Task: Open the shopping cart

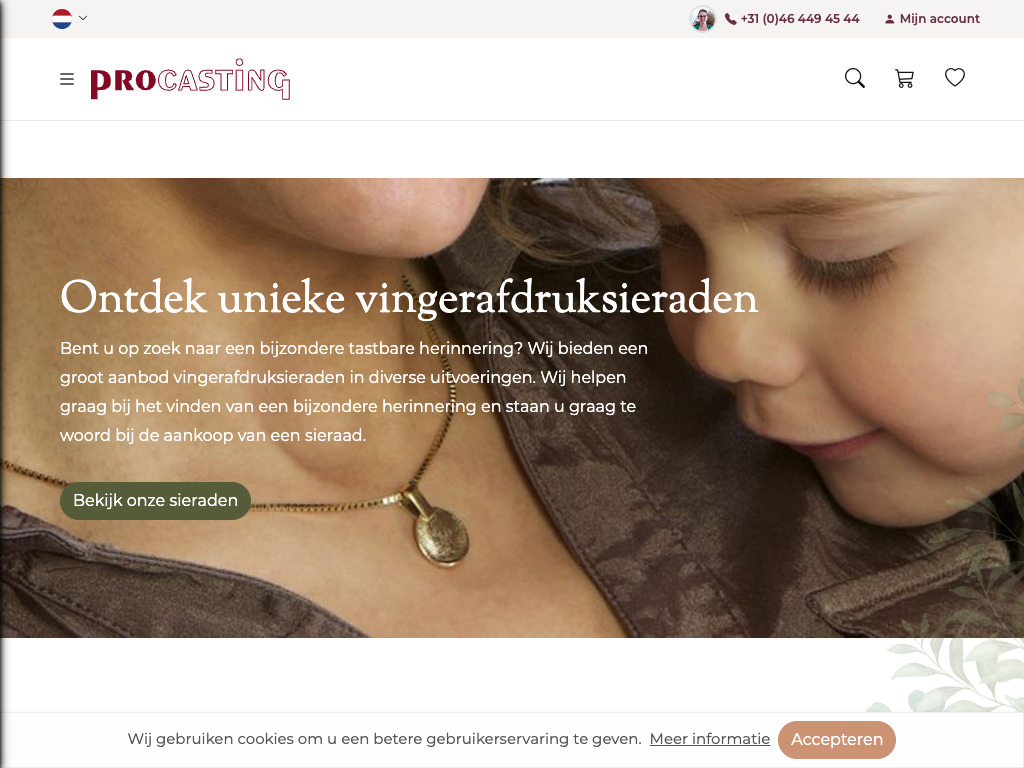Action: (x=904, y=78)
